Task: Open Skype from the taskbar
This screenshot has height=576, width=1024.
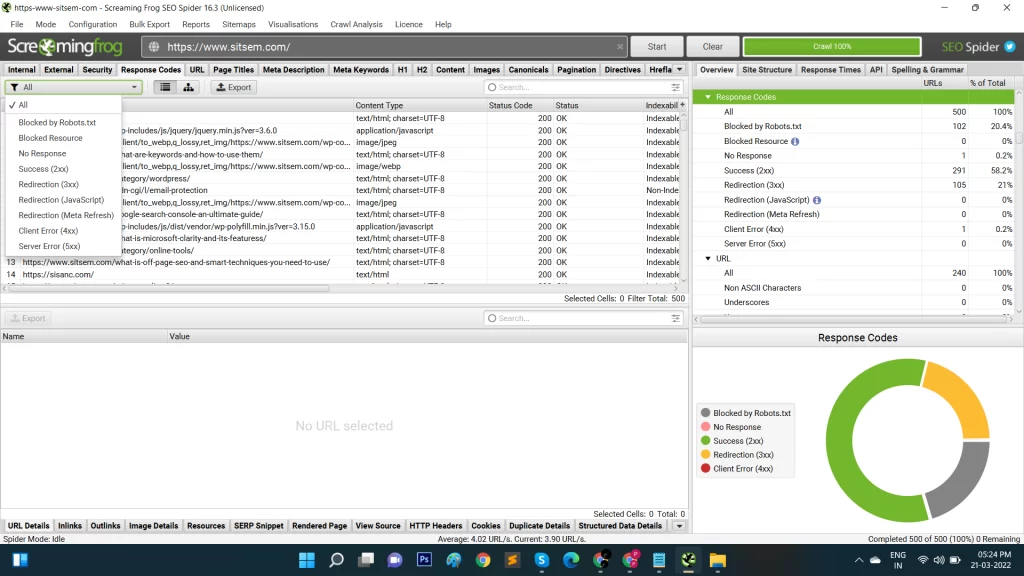Action: [x=541, y=560]
